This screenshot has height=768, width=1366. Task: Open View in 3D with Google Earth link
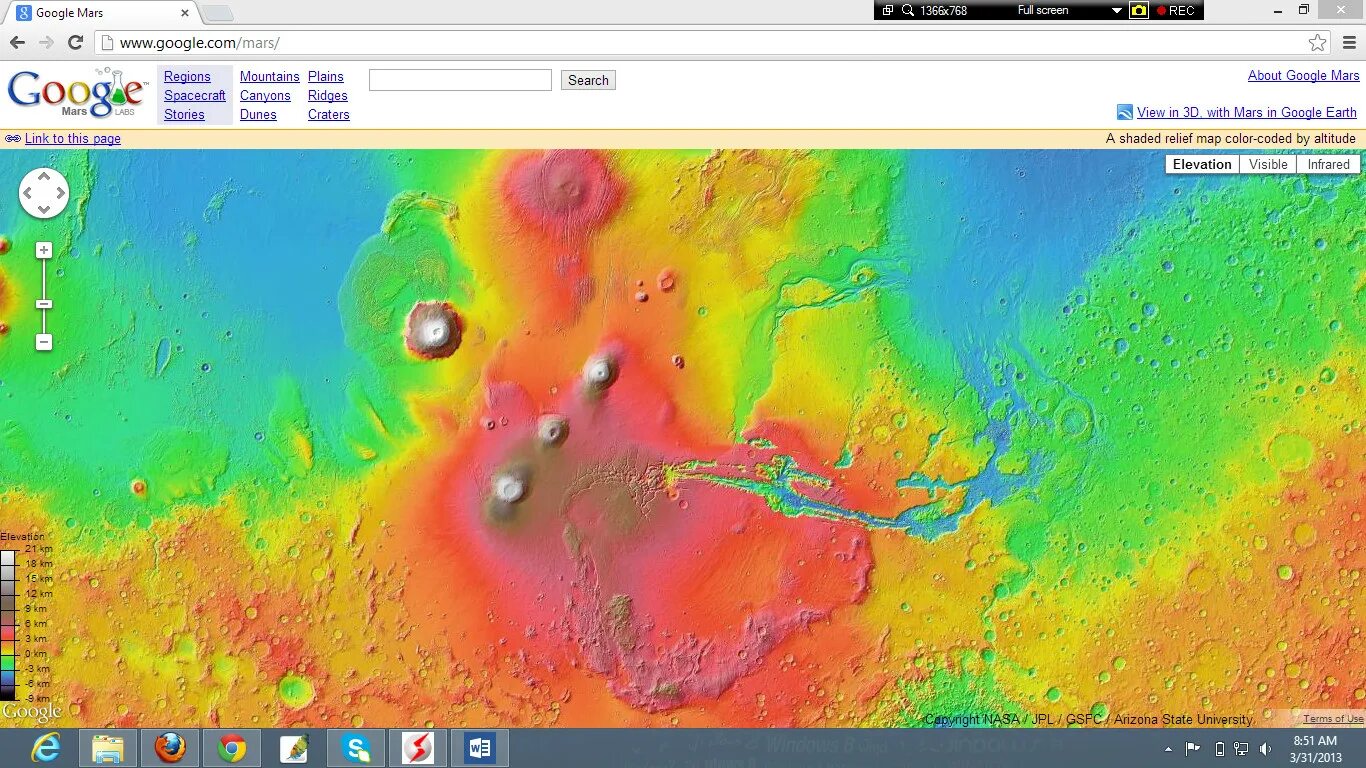pos(1247,113)
